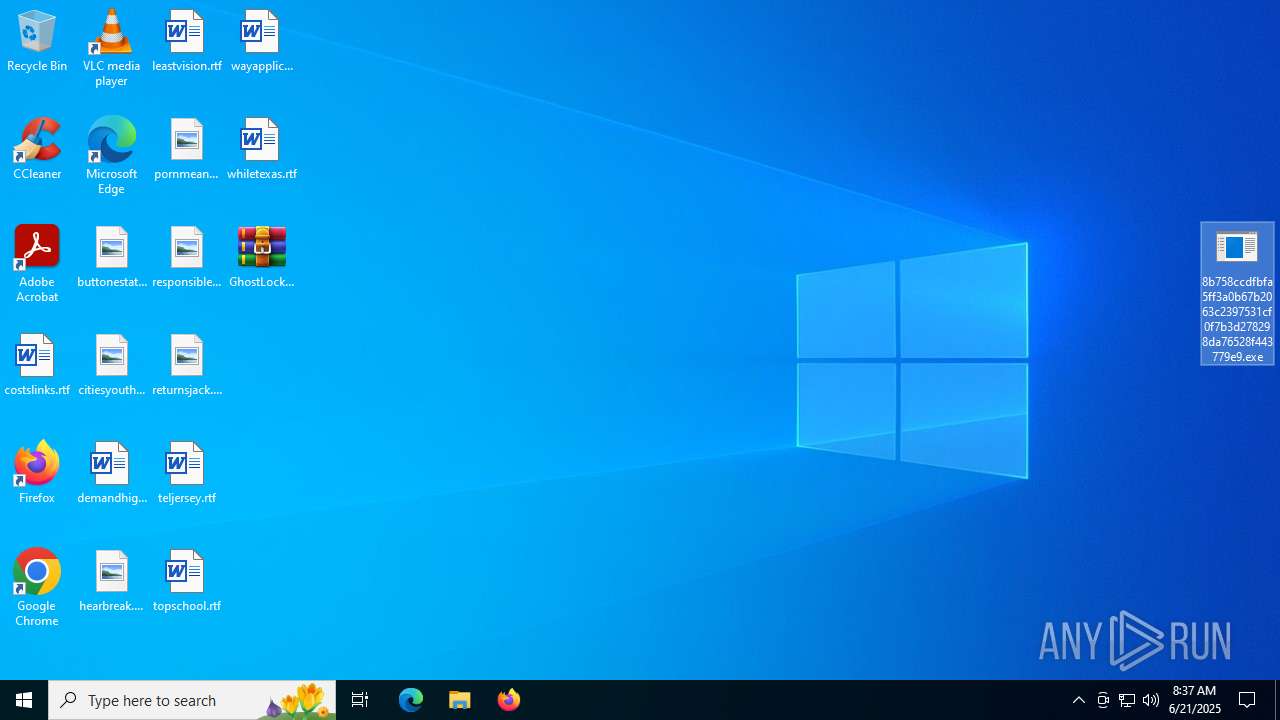
Task: Select the VLC media player shortcut
Action: coord(111,48)
